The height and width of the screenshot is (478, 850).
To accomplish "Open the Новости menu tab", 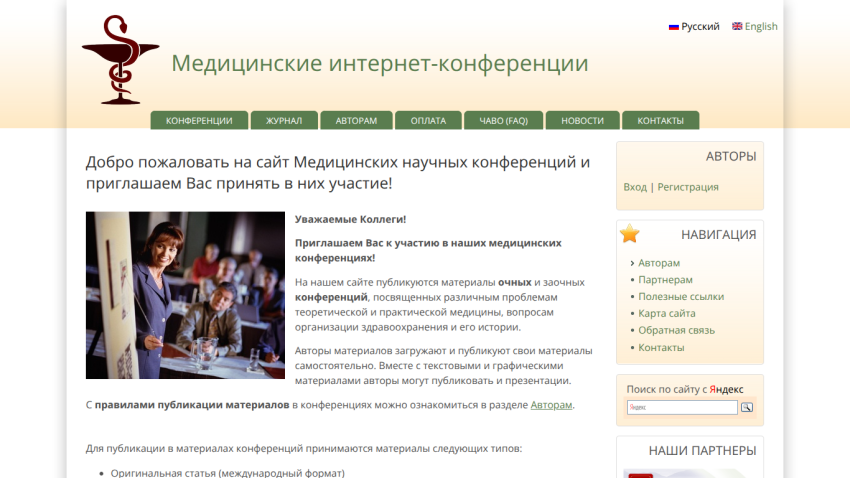I will tap(582, 120).
